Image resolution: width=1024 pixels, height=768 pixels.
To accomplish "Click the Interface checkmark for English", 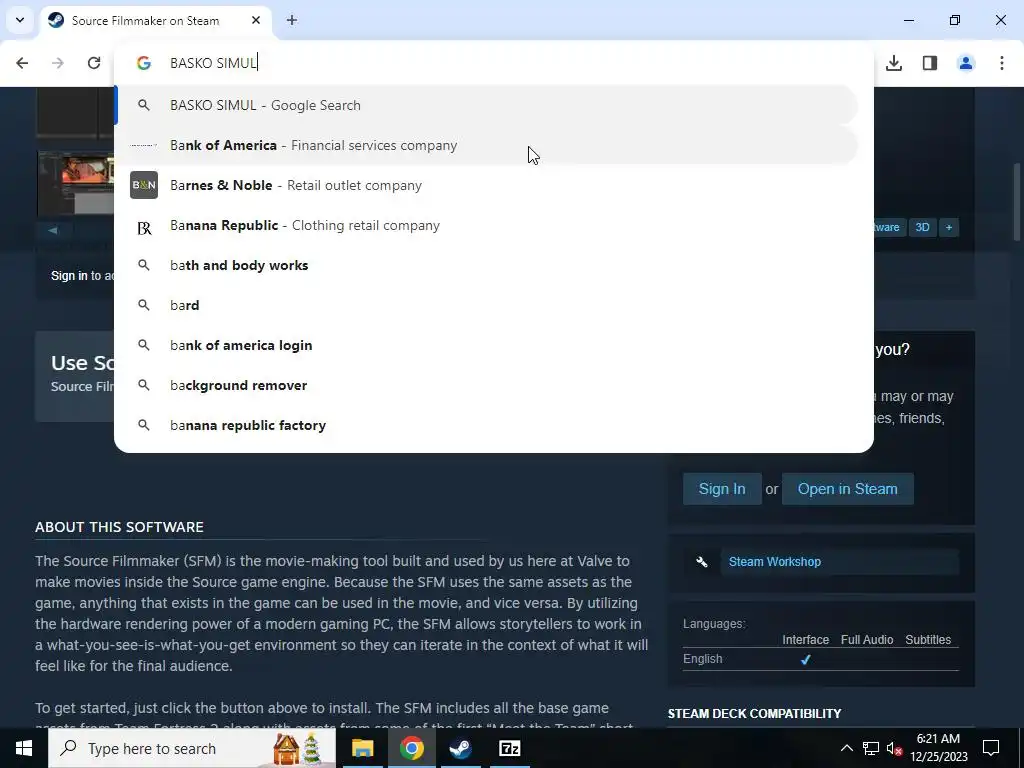I will point(805,659).
